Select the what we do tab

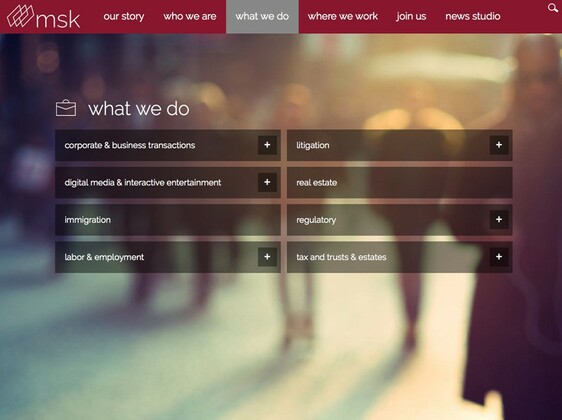pyautogui.click(x=262, y=16)
